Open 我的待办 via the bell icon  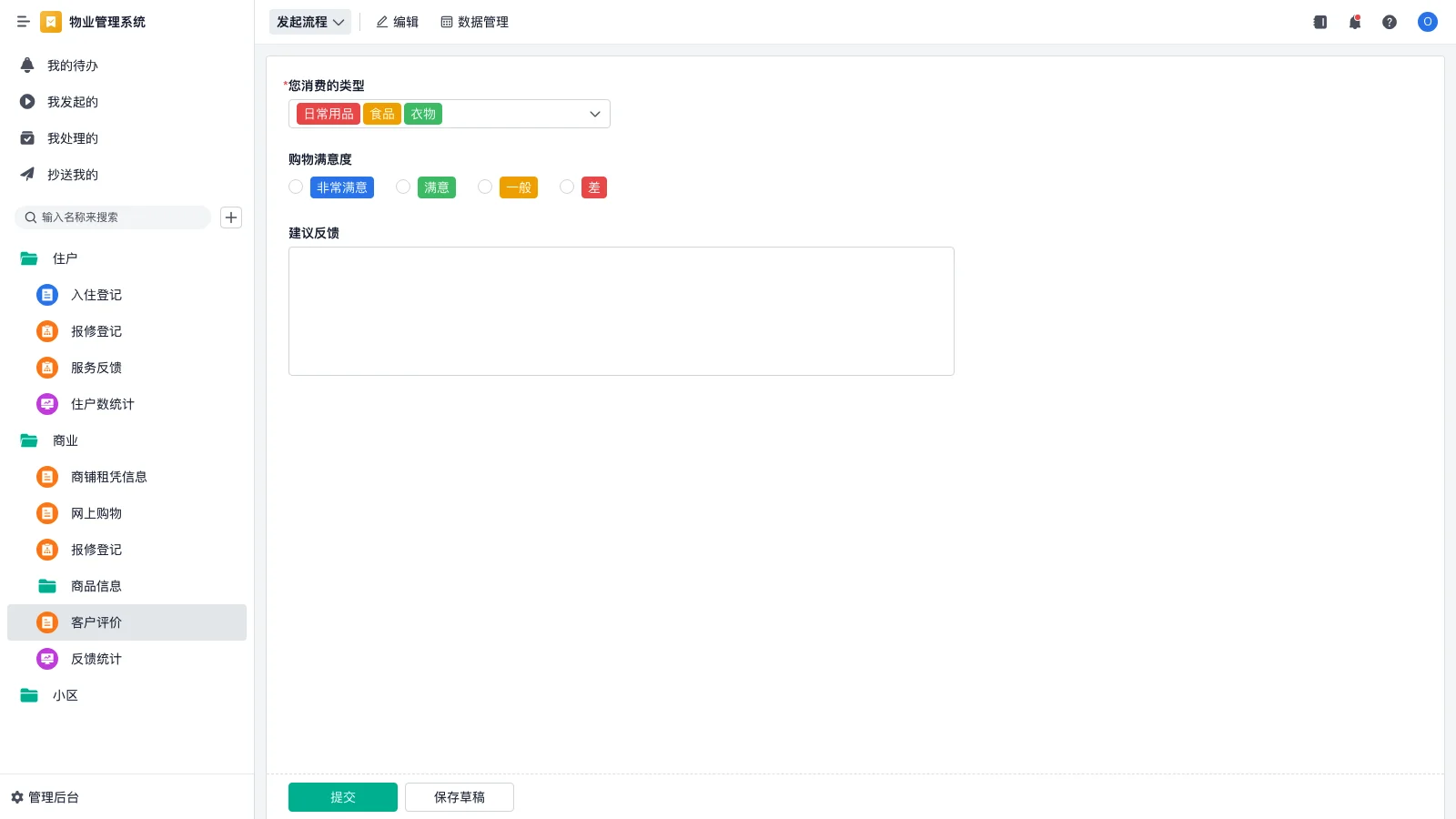click(26, 65)
